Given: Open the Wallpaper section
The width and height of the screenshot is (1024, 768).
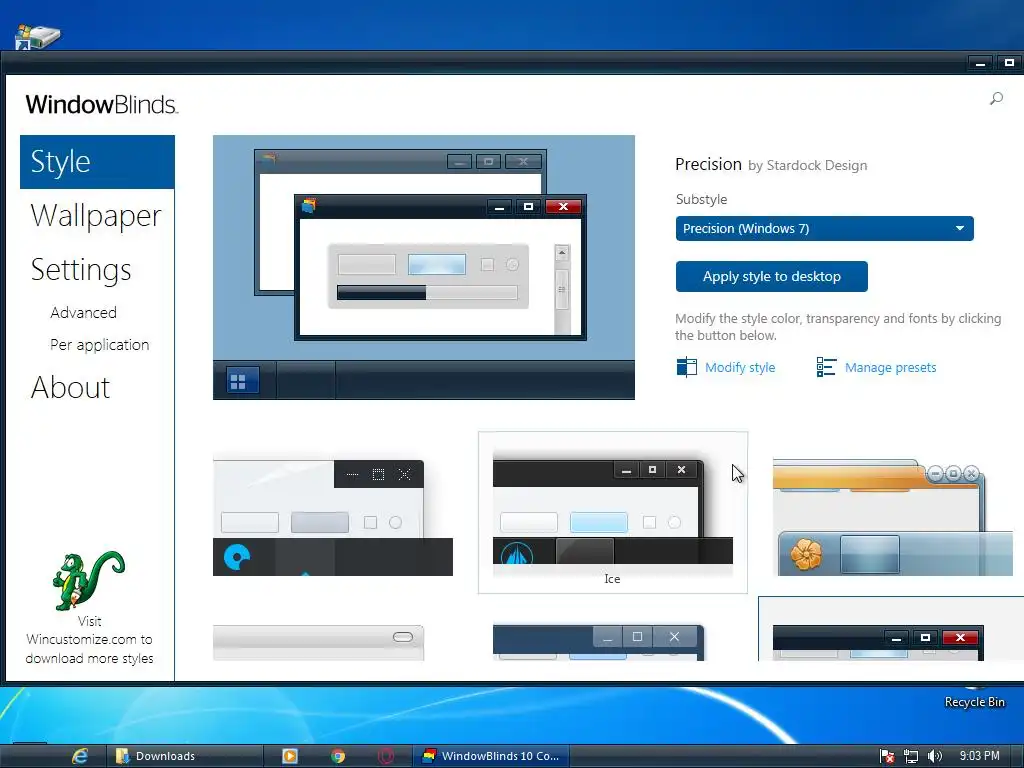Looking at the screenshot, I should pos(96,216).
